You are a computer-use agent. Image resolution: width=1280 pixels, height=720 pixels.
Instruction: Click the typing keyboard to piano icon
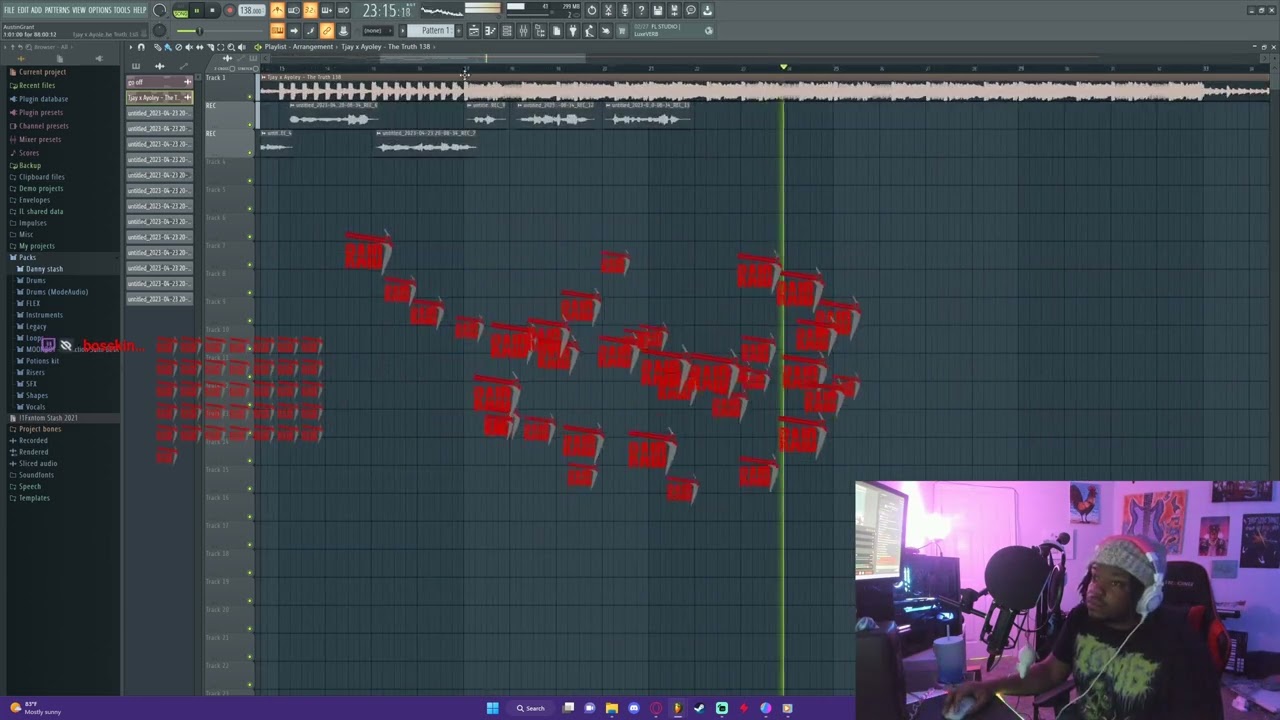click(x=276, y=30)
